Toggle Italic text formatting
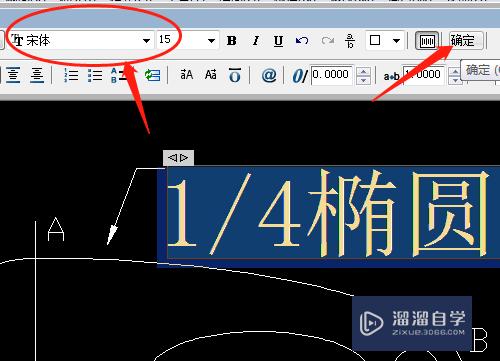Image resolution: width=500 pixels, height=361 pixels. pos(255,41)
